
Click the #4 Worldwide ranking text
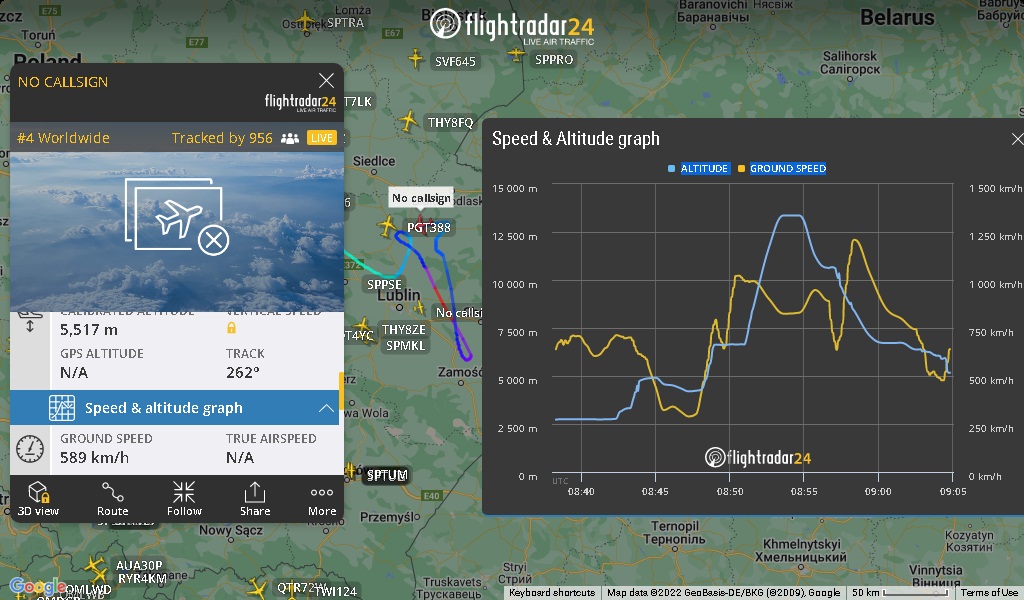[63, 138]
